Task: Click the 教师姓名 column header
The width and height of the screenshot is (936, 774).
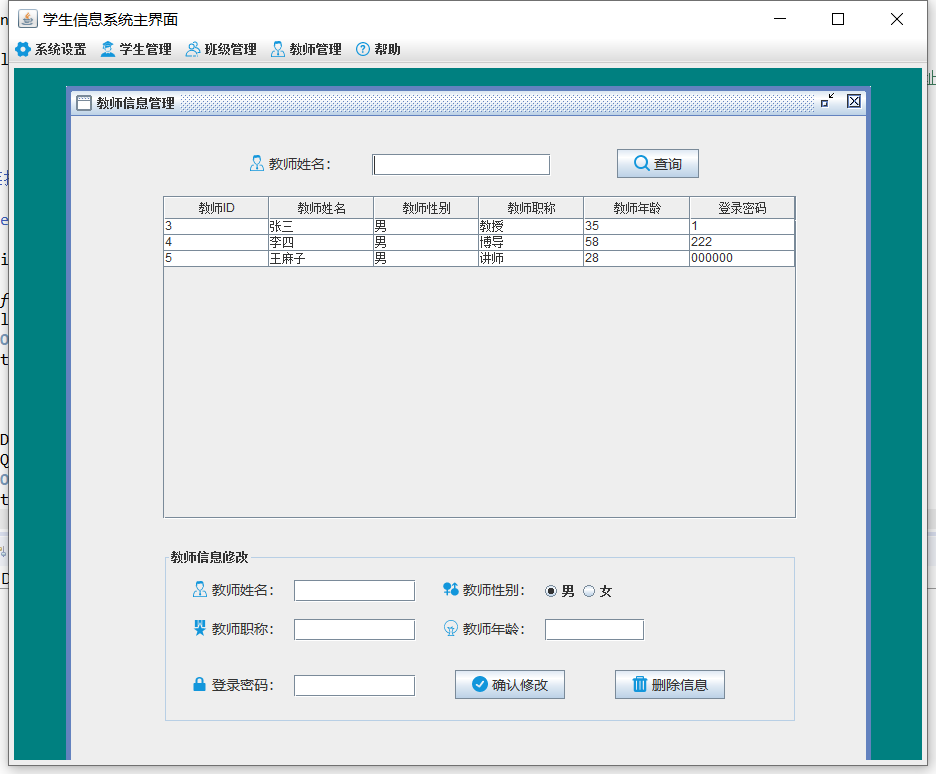Action: pyautogui.click(x=321, y=208)
